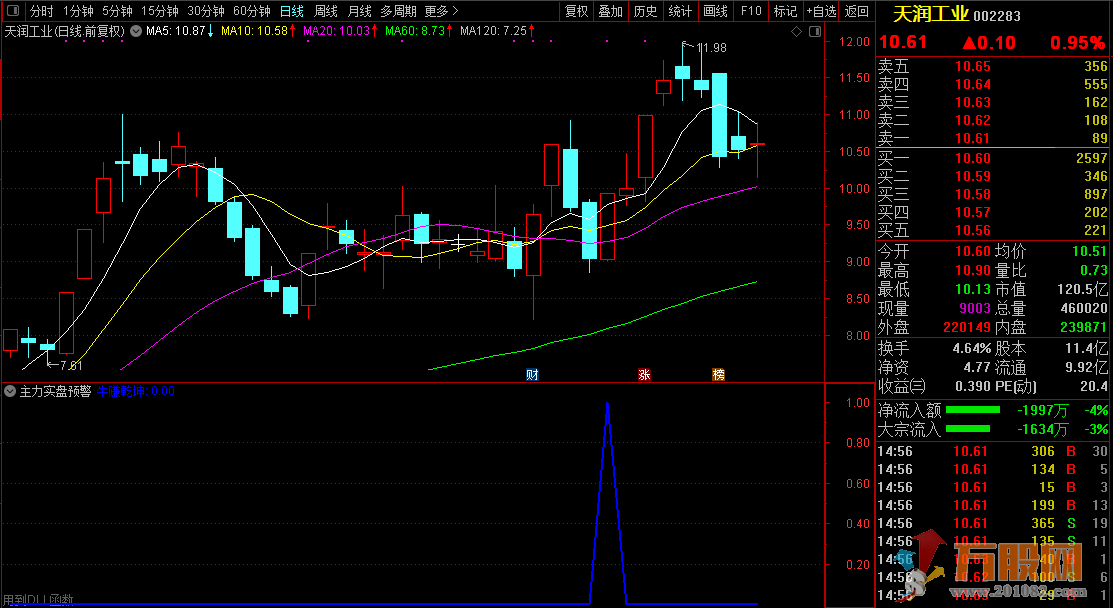The width and height of the screenshot is (1113, 608).
Task: Add stock with +自选 button
Action: tap(821, 11)
